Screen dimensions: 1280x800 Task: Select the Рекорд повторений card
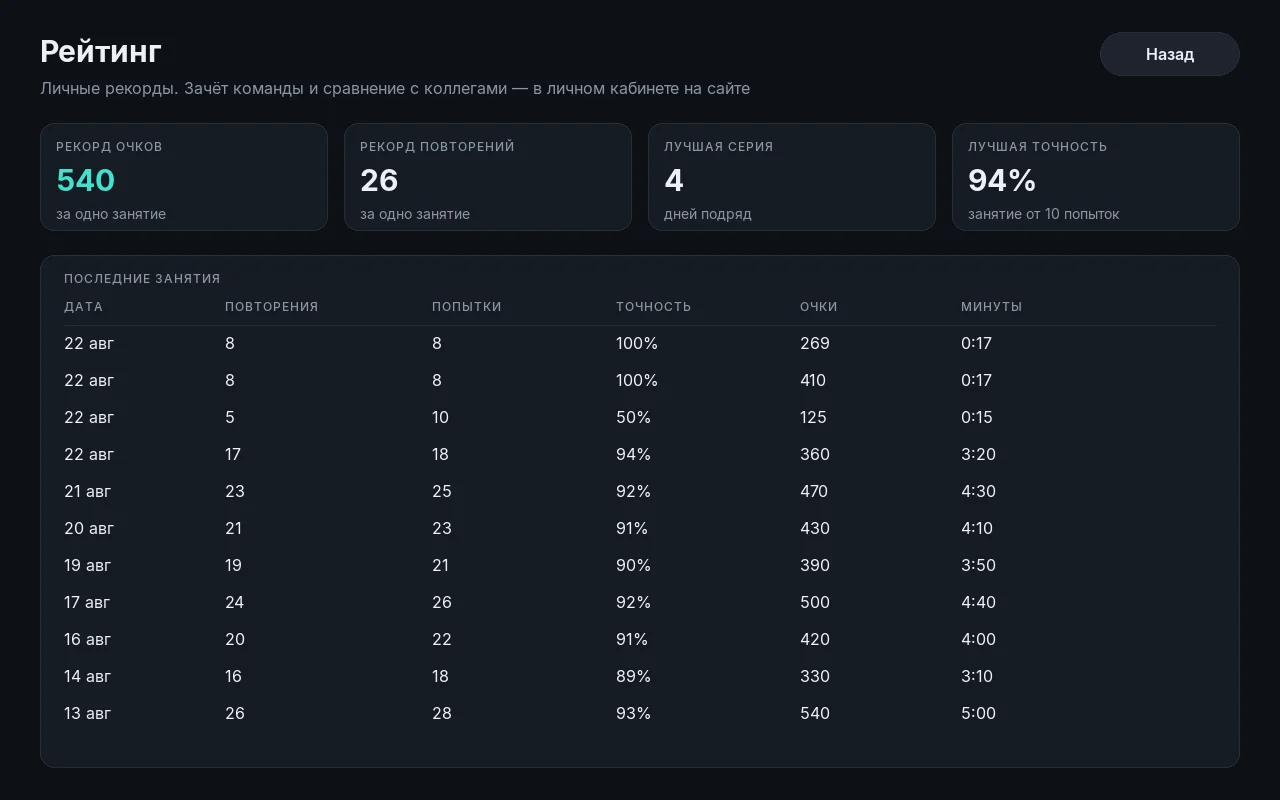(x=488, y=177)
